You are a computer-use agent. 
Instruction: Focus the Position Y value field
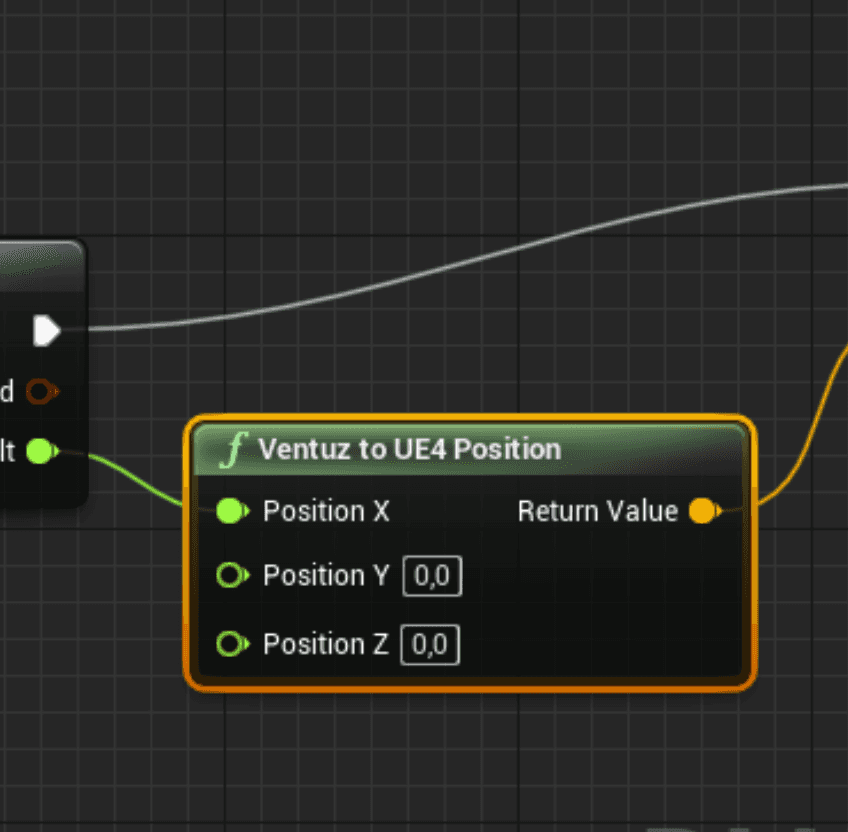432,577
